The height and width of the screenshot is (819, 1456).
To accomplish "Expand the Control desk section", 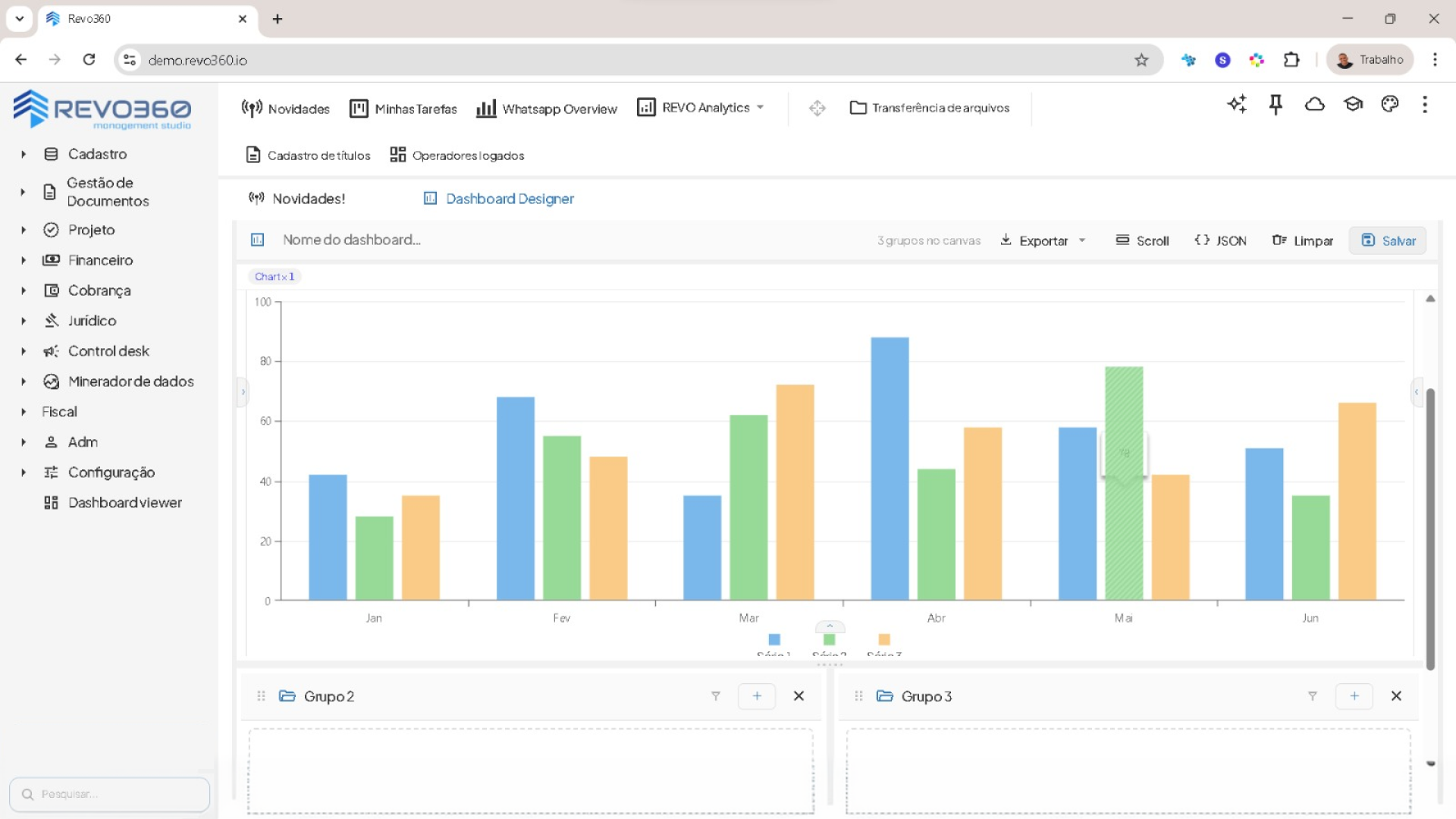I will pyautogui.click(x=24, y=351).
